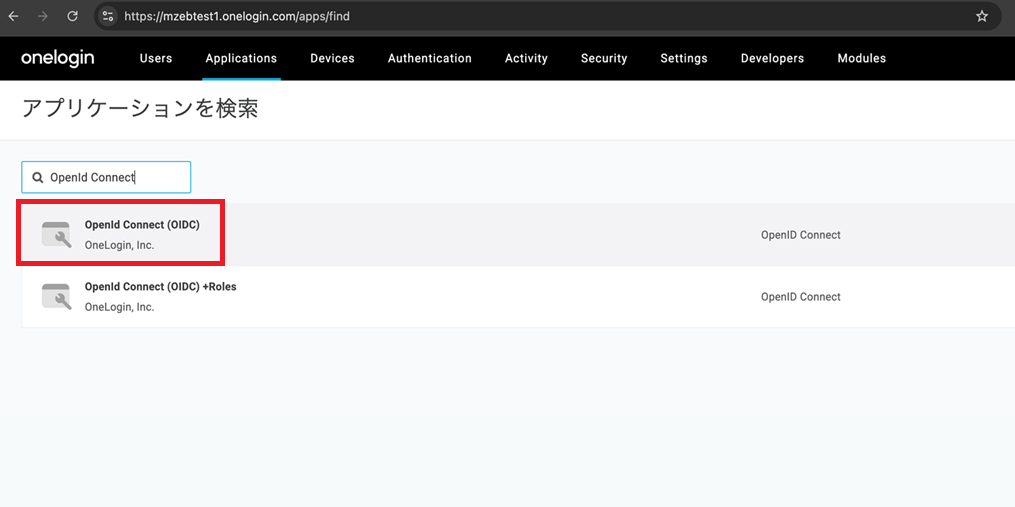
Task: Open the Security menu
Action: pos(604,59)
